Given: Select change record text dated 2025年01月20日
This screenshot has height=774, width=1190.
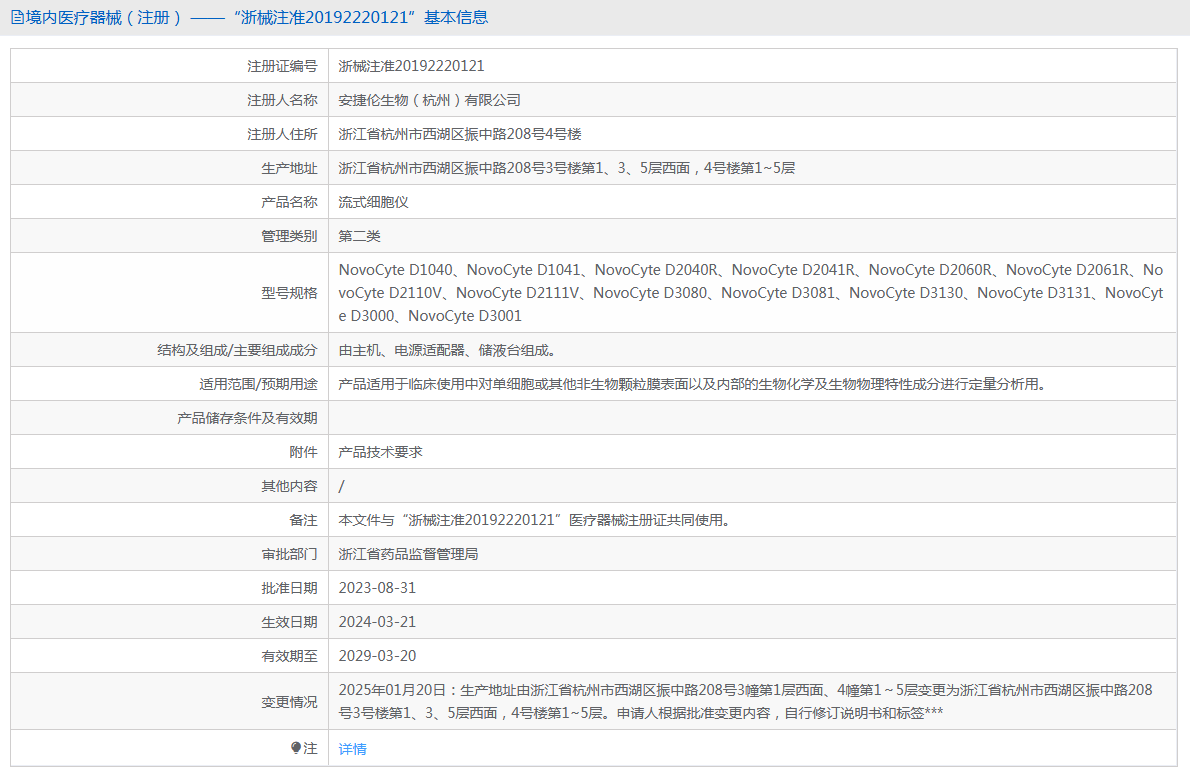Looking at the screenshot, I should tap(745, 701).
